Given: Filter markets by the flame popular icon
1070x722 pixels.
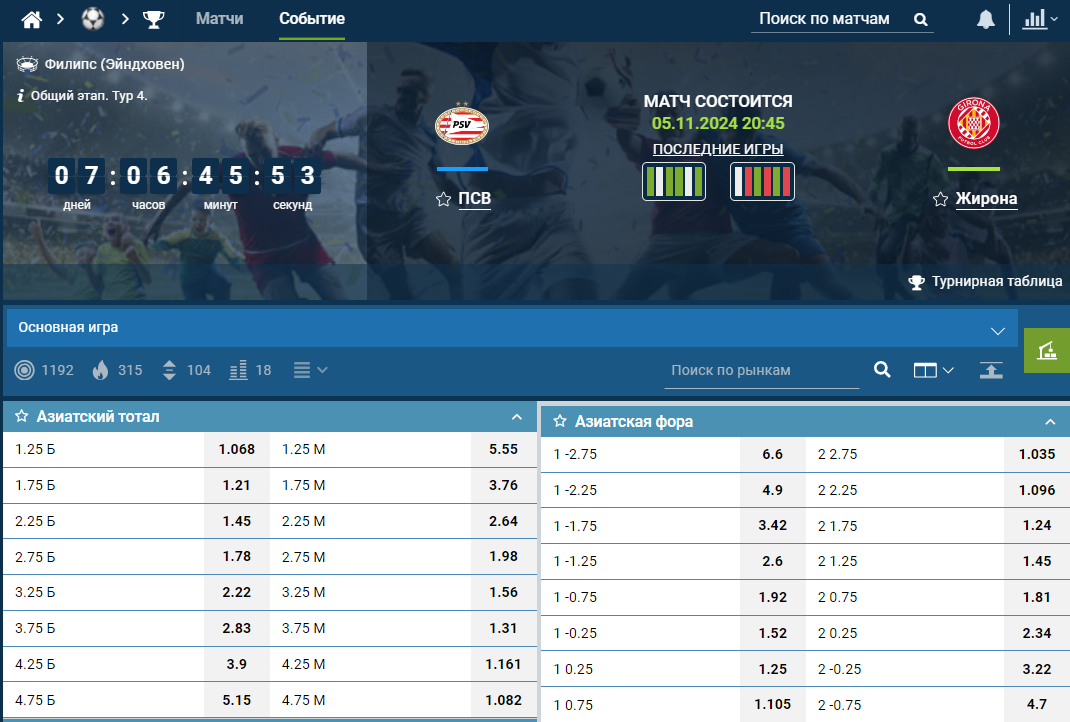Looking at the screenshot, I should tap(100, 370).
